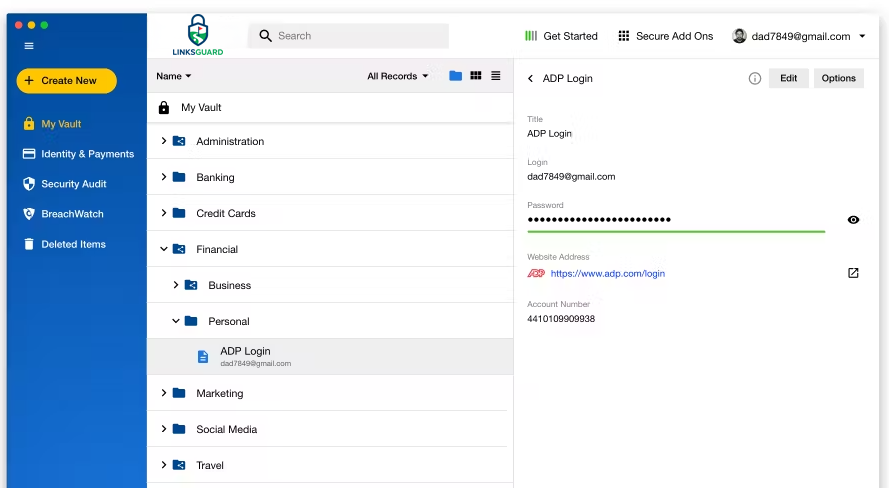
Task: Click the Identity & Payments card icon
Action: pos(29,154)
